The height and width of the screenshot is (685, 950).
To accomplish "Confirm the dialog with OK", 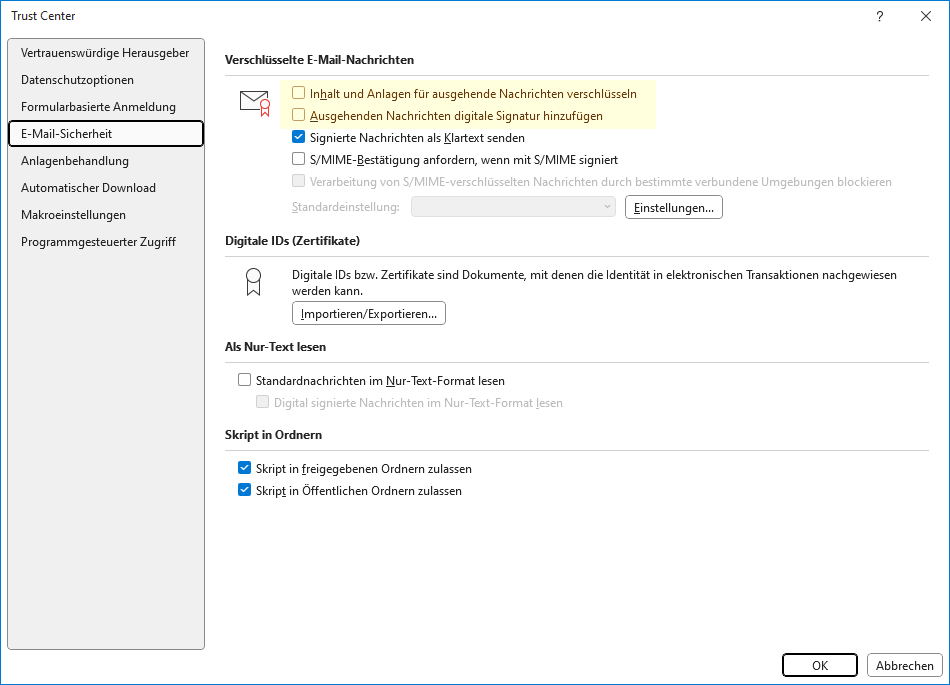I will (820, 665).
